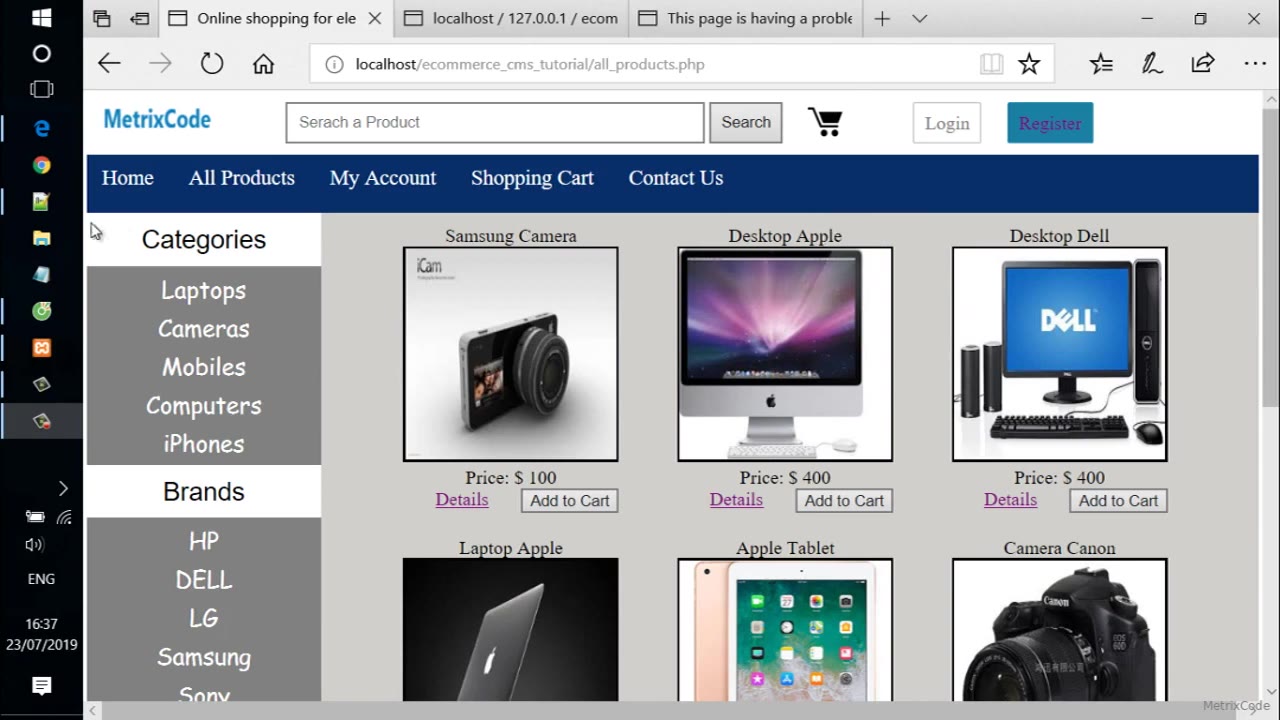Viewport: 1280px width, 720px height.
Task: Add Desktop Dell to cart
Action: click(x=1118, y=501)
